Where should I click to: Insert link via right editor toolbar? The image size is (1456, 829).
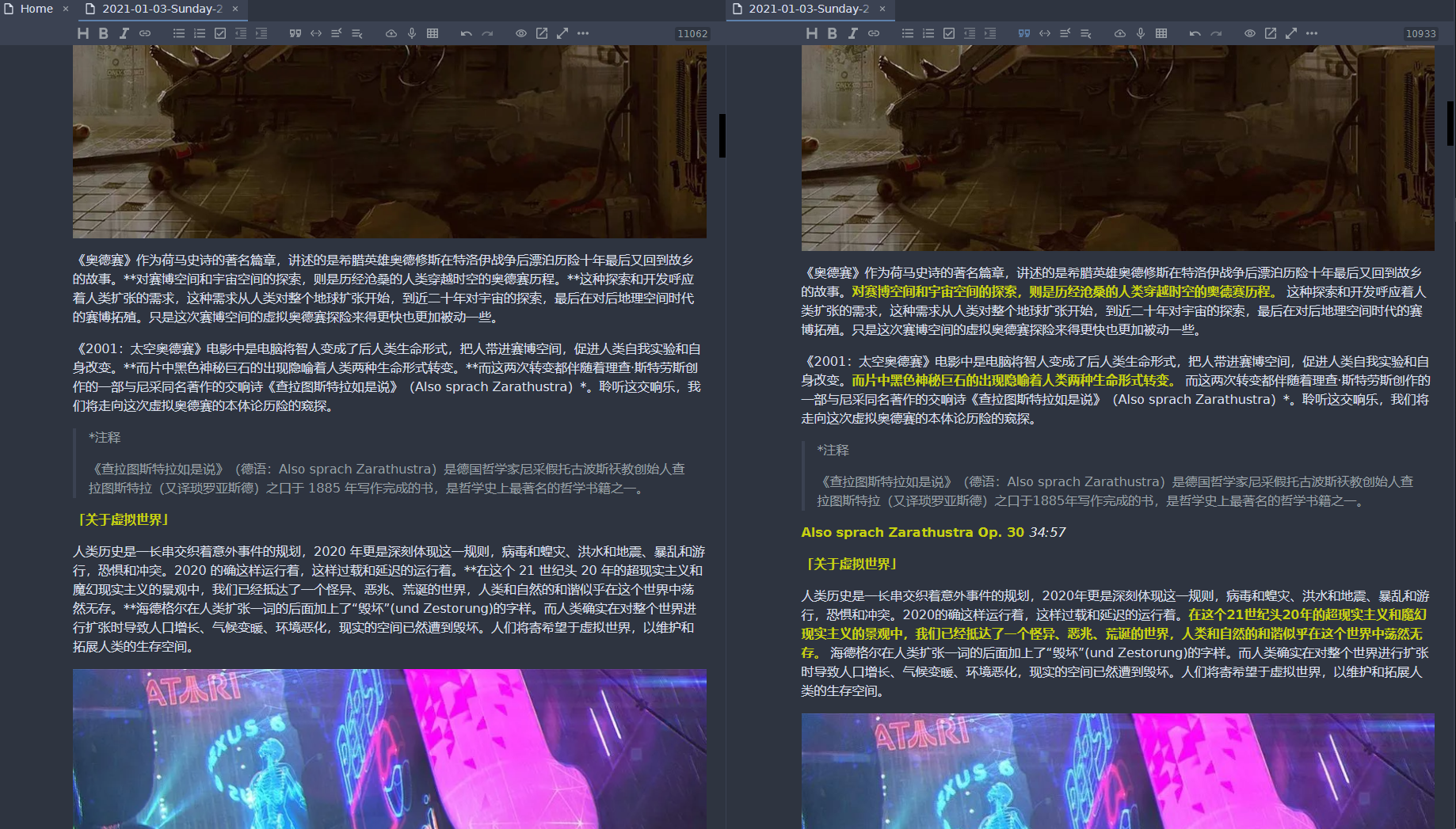874,33
